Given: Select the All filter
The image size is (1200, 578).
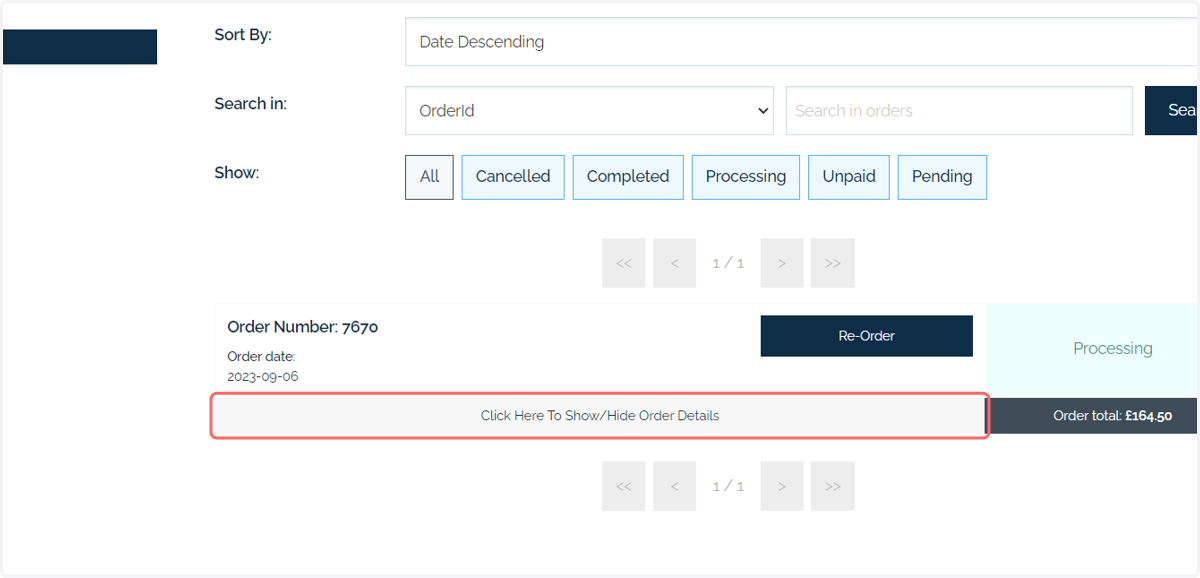Looking at the screenshot, I should [x=429, y=177].
